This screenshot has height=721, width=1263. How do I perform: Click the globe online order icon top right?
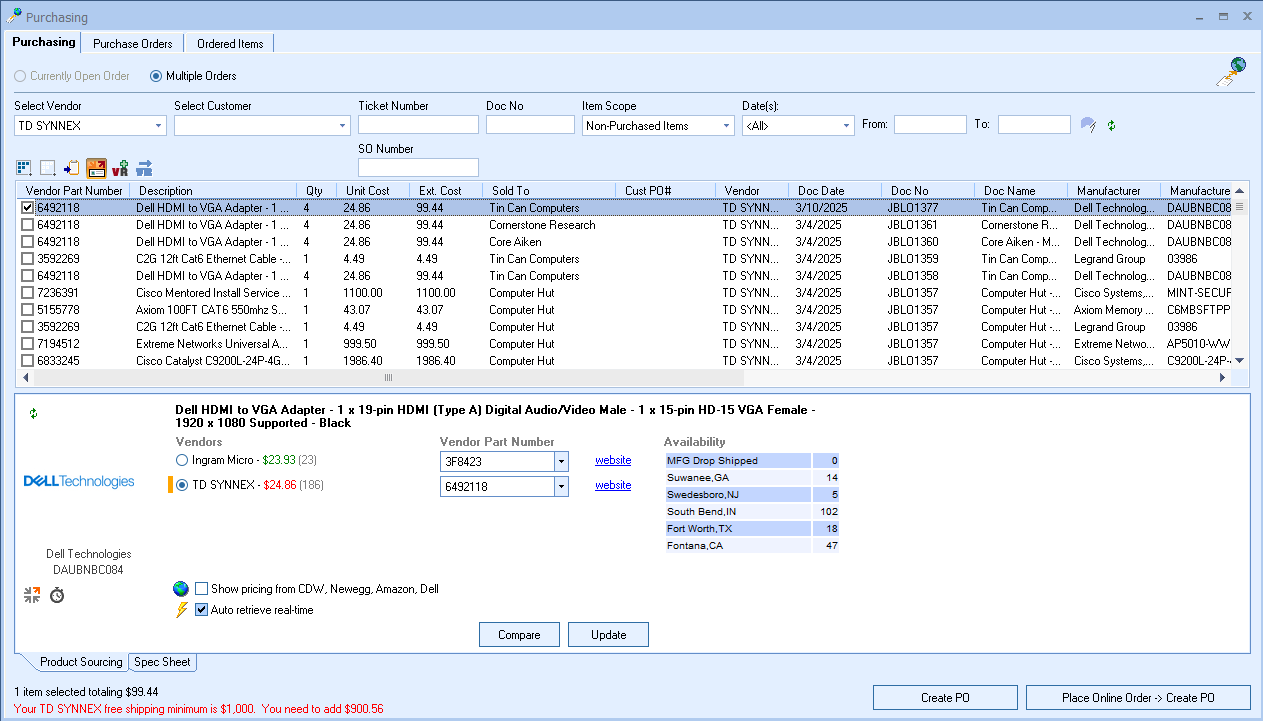[1232, 72]
